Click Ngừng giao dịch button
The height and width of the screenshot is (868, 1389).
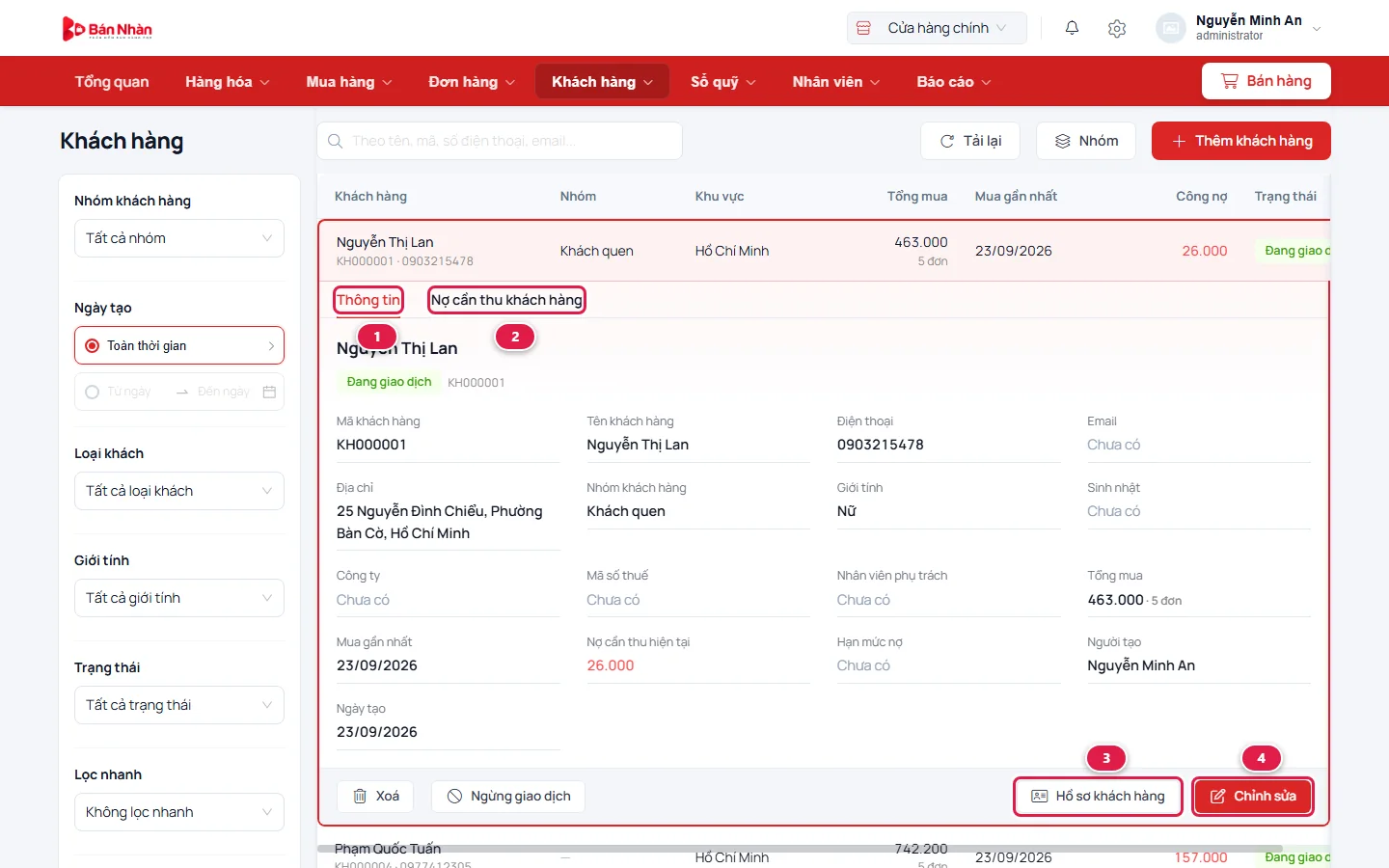508,796
